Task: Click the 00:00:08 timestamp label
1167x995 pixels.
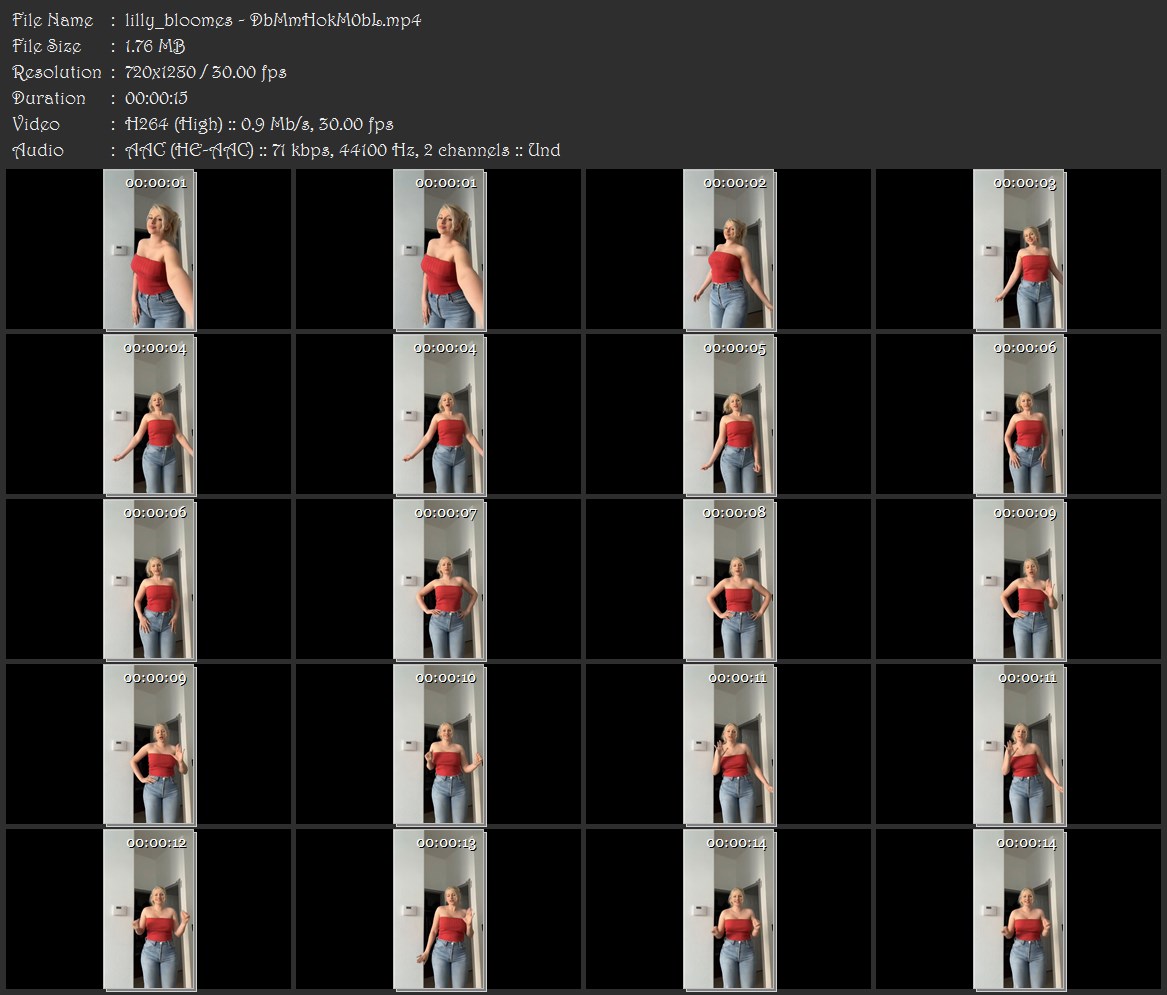Action: pyautogui.click(x=735, y=514)
